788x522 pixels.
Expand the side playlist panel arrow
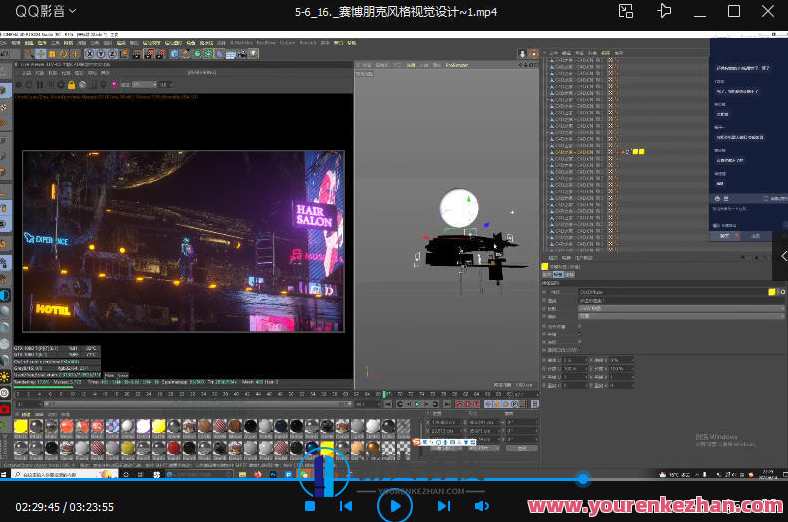[783, 257]
